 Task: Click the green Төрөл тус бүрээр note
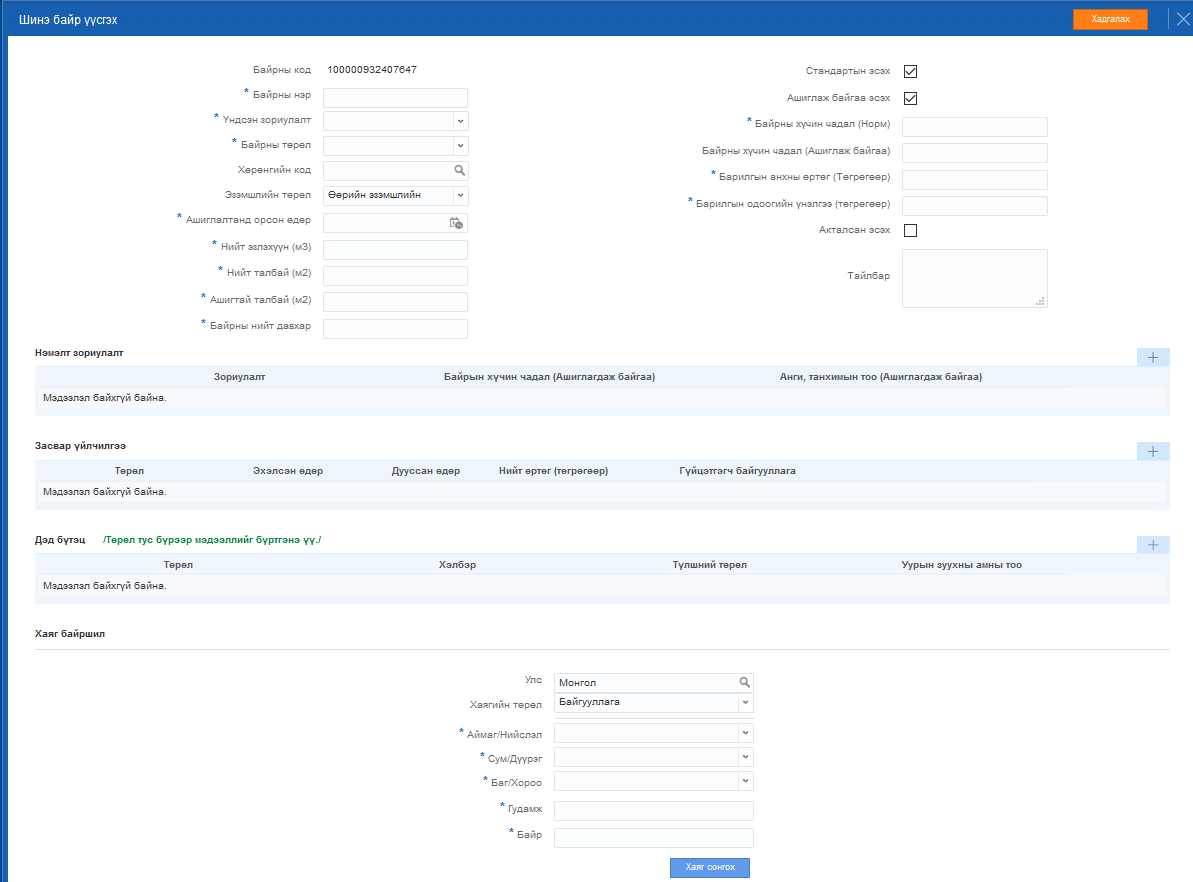pos(212,540)
